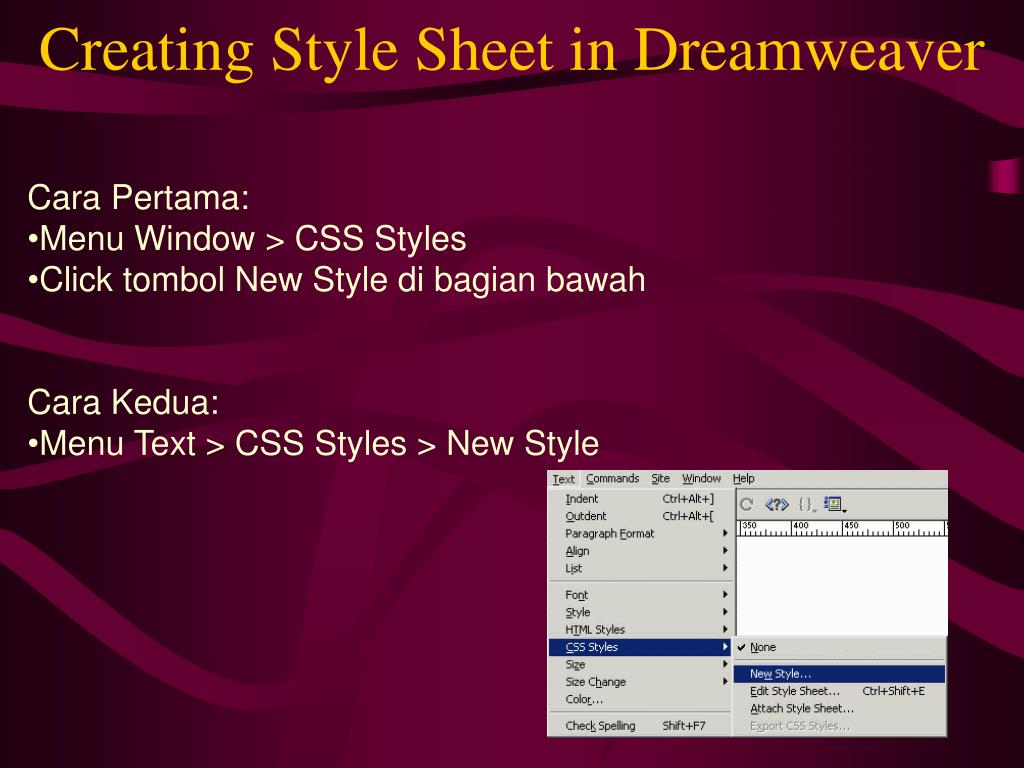Screen dimensions: 1024x768
Task: Open the Reference <?> icon
Action: click(x=776, y=504)
